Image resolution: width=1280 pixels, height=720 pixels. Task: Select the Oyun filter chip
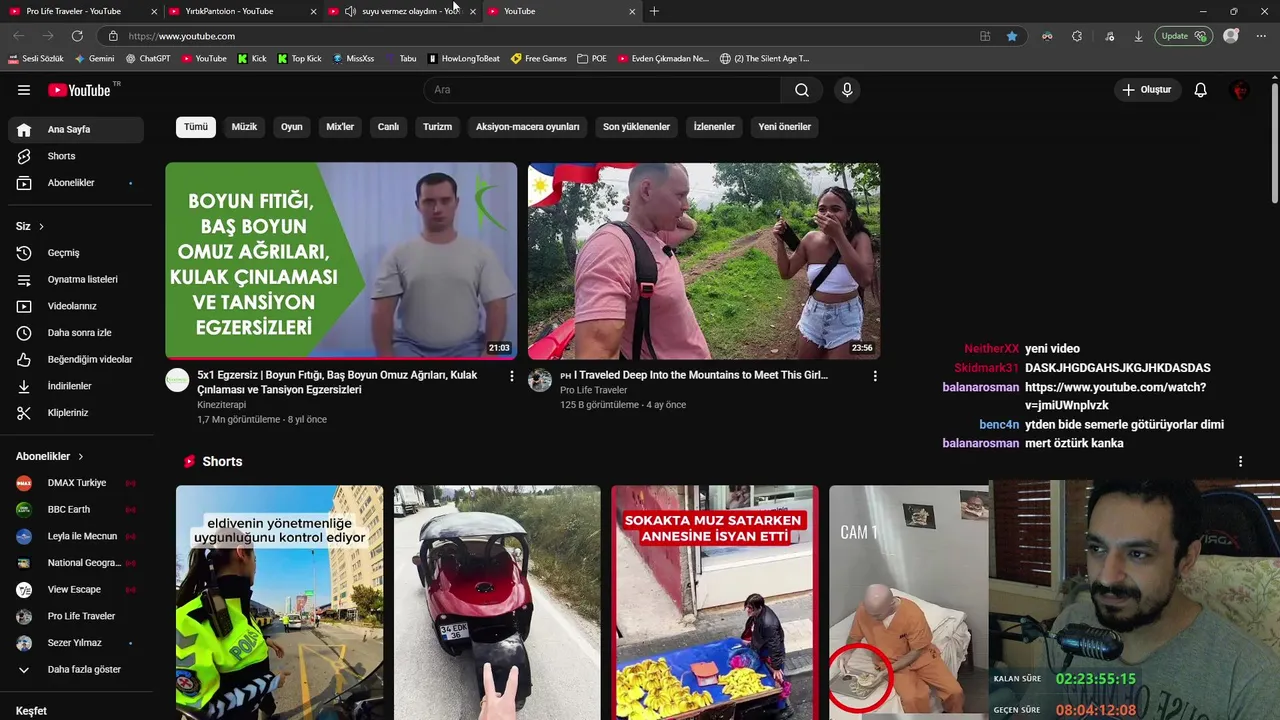(291, 127)
